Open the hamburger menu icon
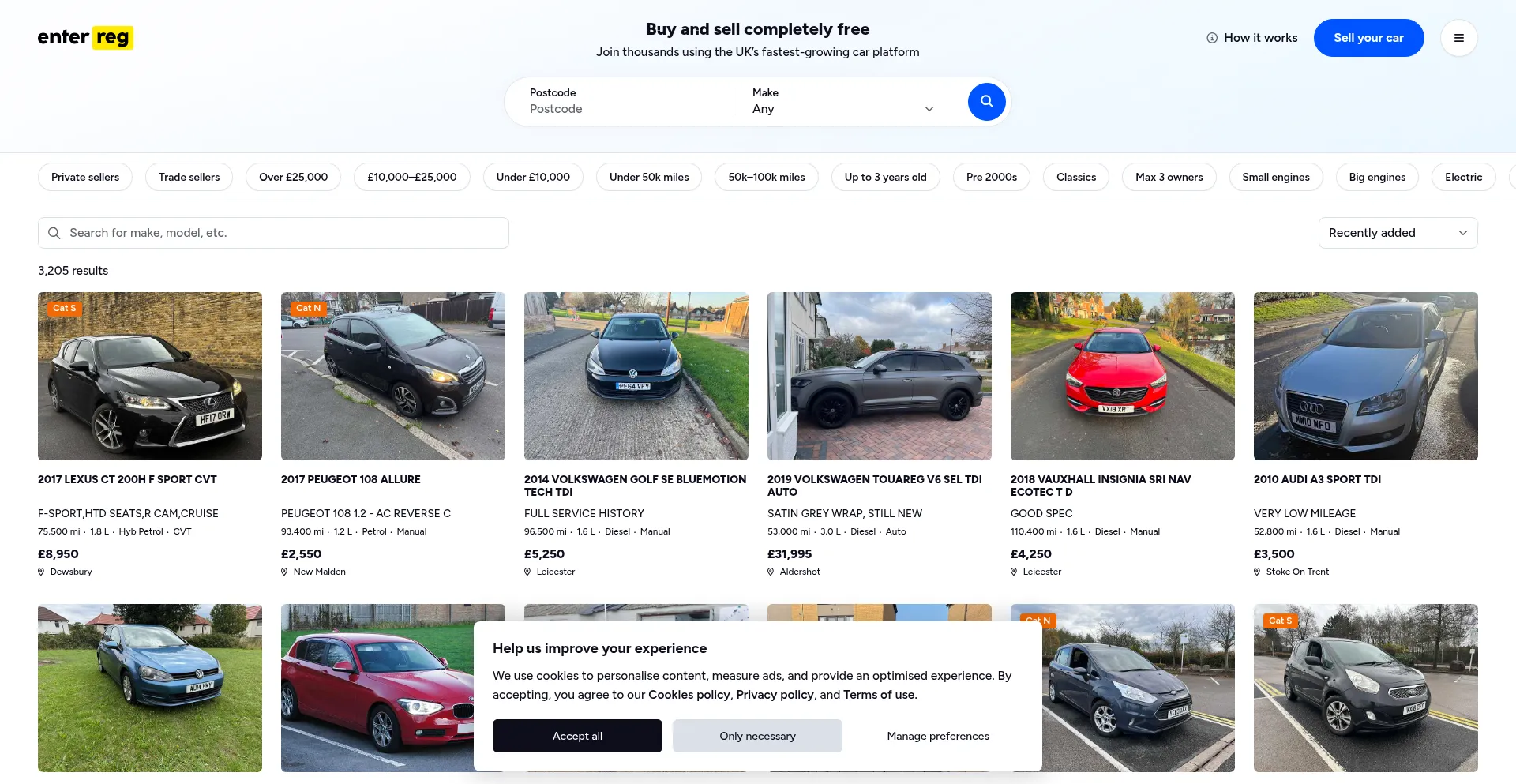 pyautogui.click(x=1458, y=38)
